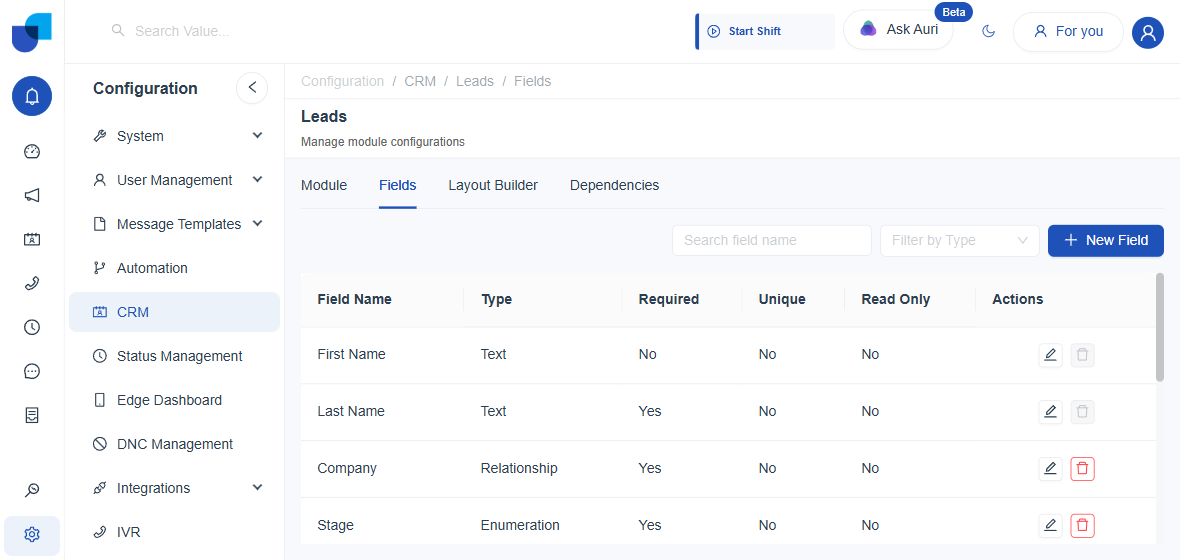Open contacts card icon in left rail
1180x560 pixels.
point(32,239)
